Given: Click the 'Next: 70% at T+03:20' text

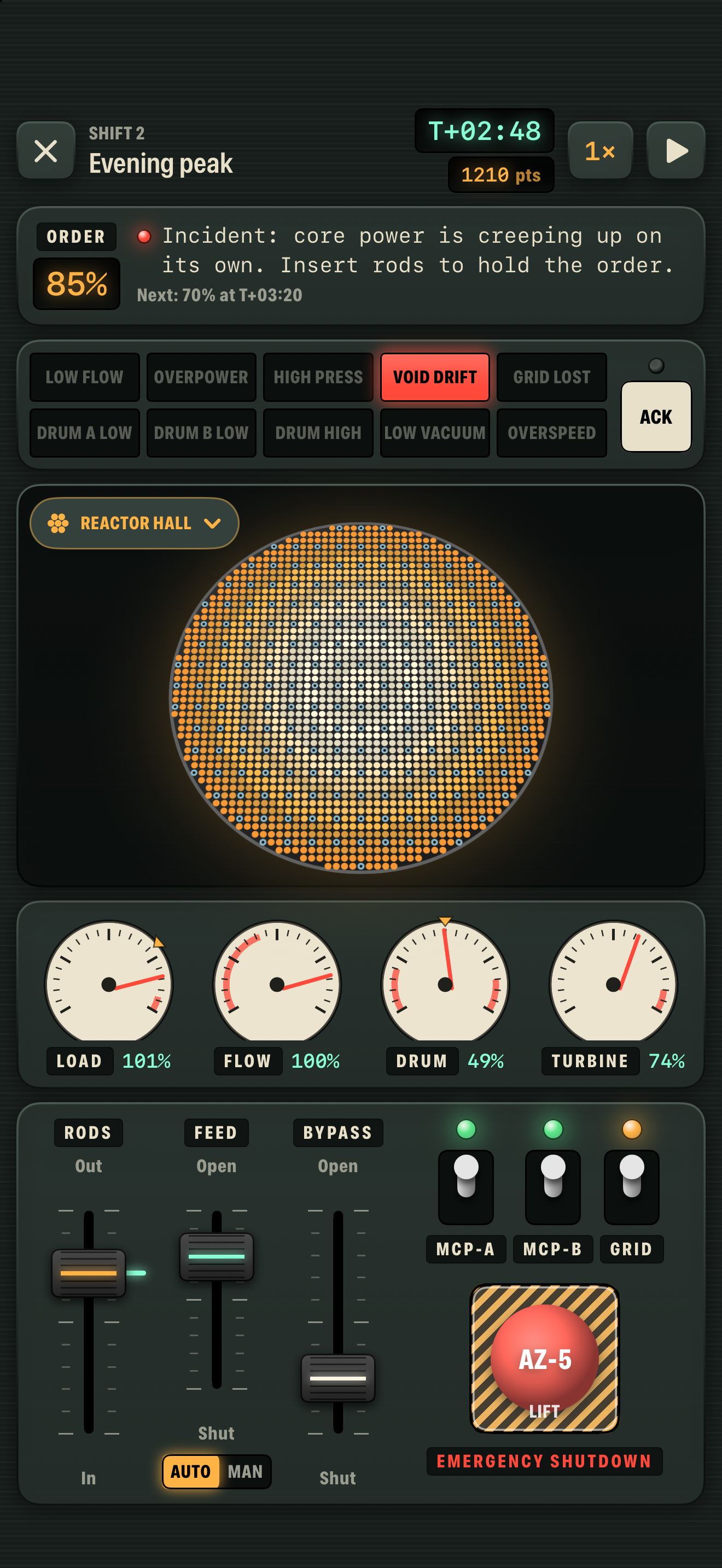Looking at the screenshot, I should coord(220,295).
